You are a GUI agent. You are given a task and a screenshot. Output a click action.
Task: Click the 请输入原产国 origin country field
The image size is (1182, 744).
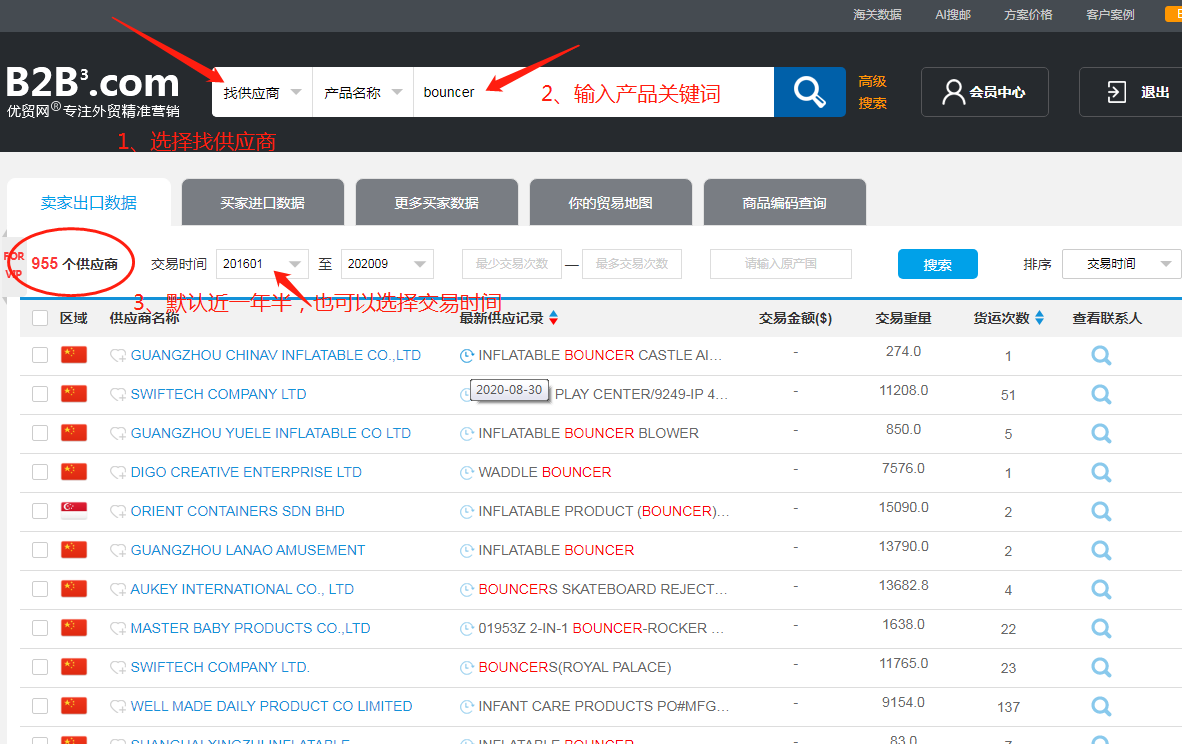[x=781, y=264]
